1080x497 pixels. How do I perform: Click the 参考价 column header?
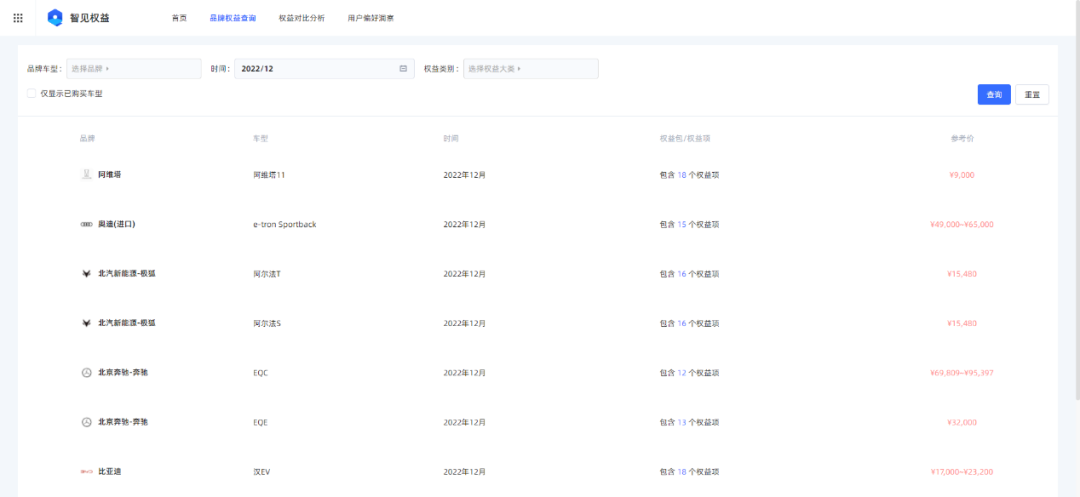click(x=962, y=138)
